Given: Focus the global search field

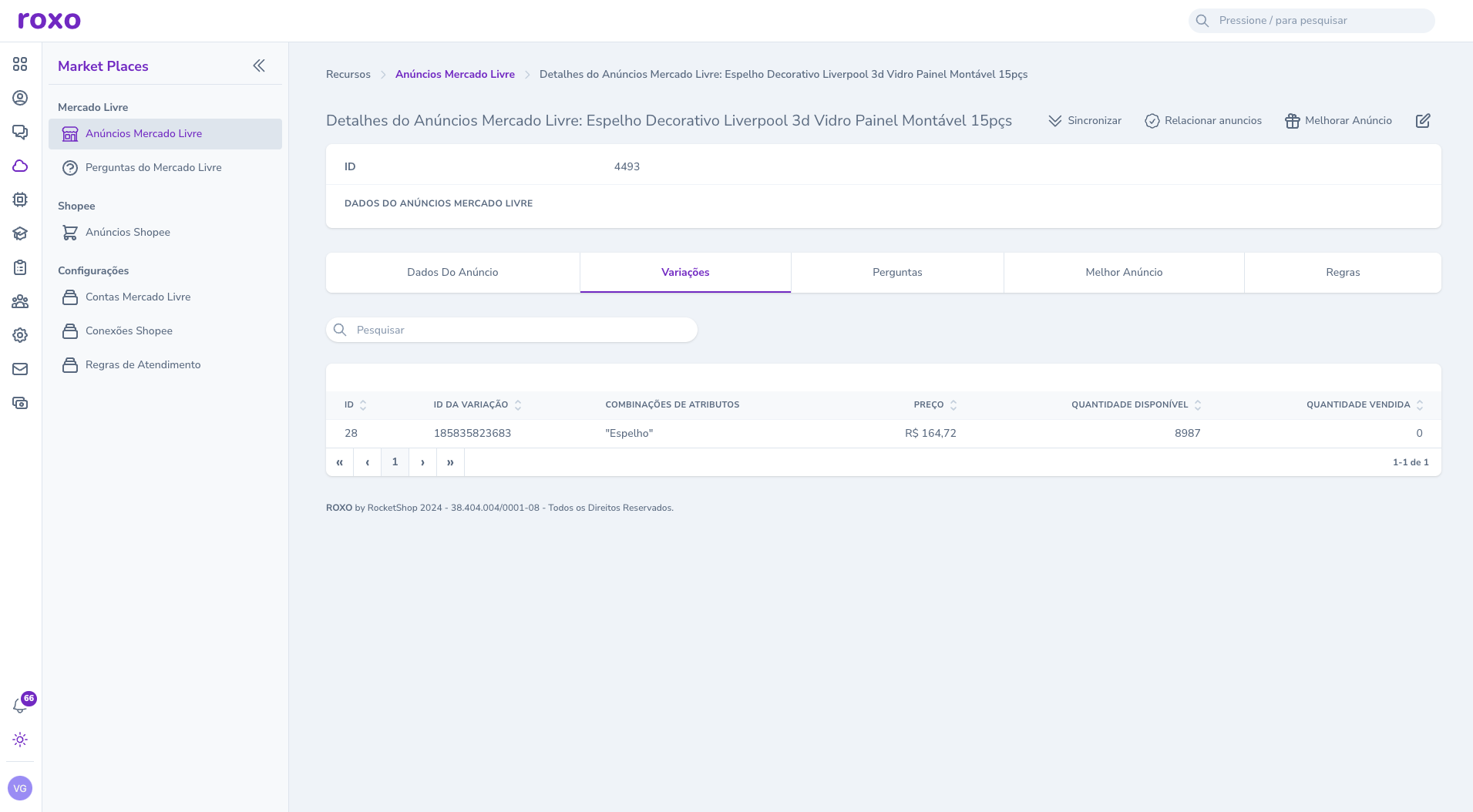Looking at the screenshot, I should click(x=1311, y=21).
